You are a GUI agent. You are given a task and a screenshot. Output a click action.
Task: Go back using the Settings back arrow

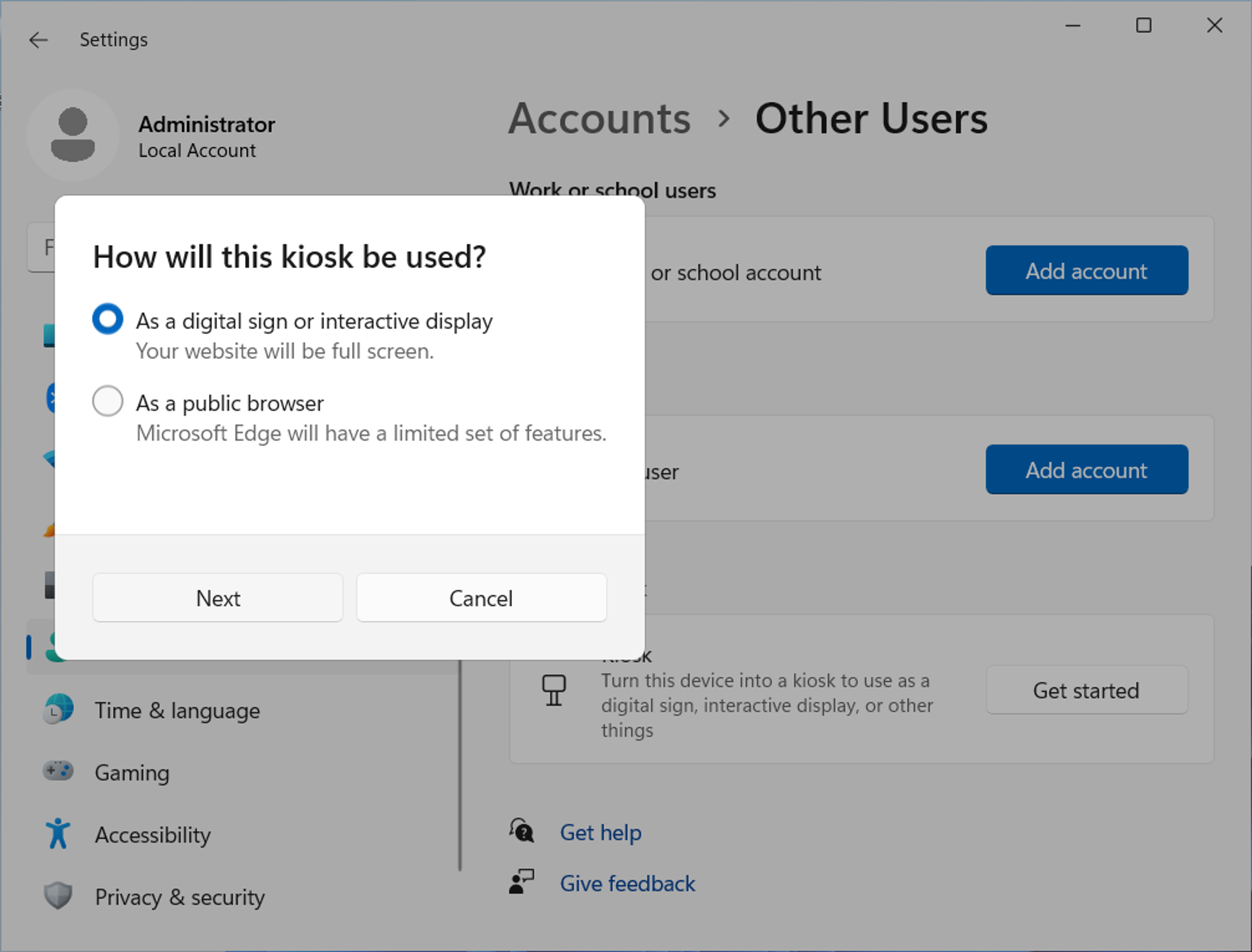[38, 40]
